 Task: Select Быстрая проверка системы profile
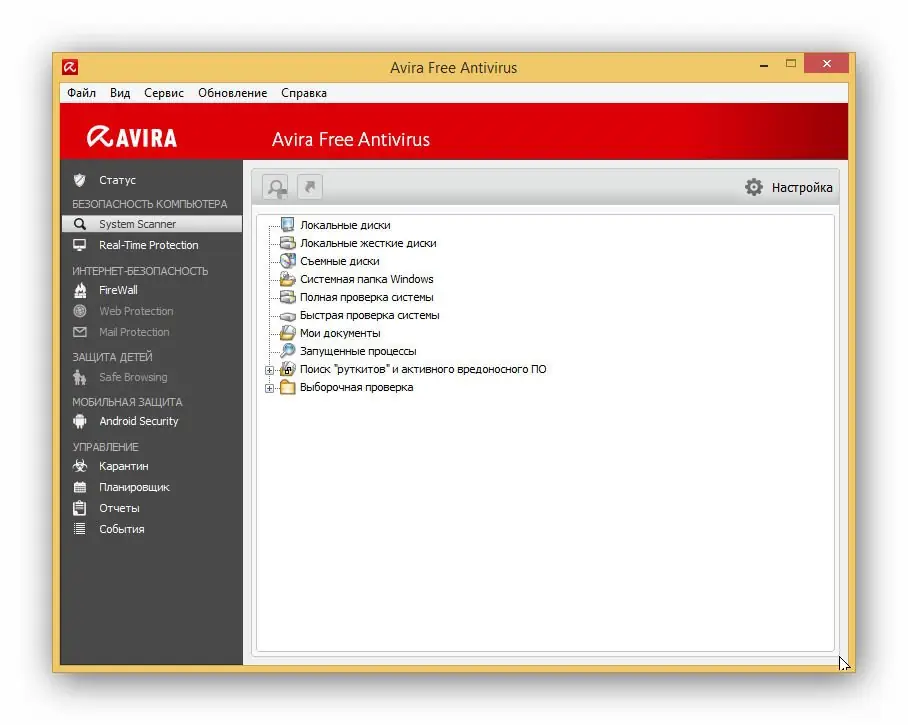pos(369,315)
